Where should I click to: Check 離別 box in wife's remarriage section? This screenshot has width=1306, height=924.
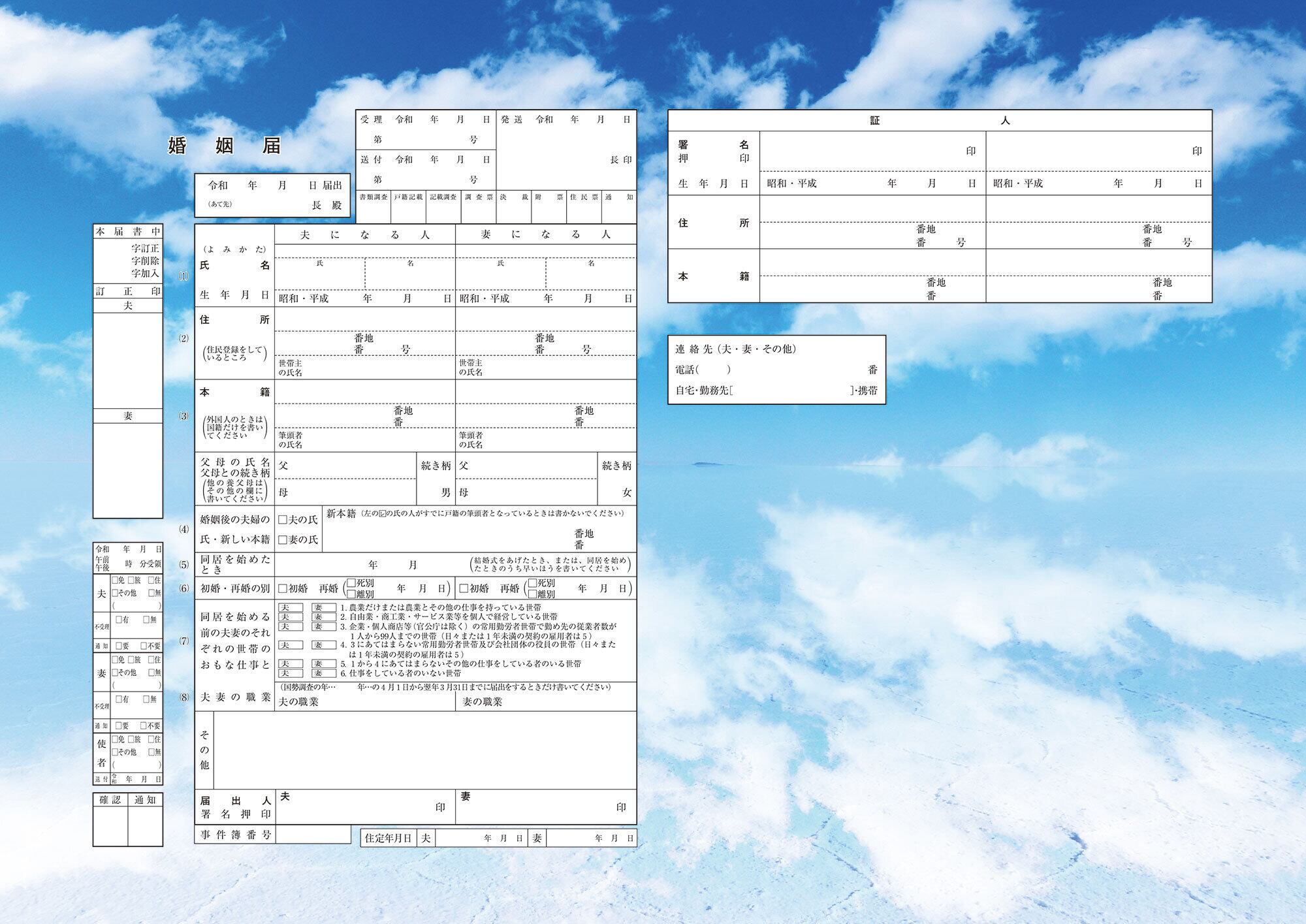coord(532,594)
